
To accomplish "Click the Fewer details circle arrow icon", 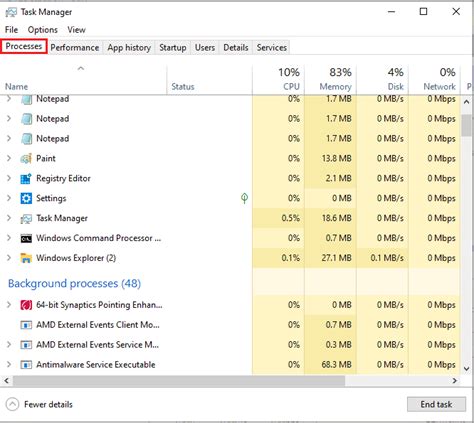I will click(12, 405).
